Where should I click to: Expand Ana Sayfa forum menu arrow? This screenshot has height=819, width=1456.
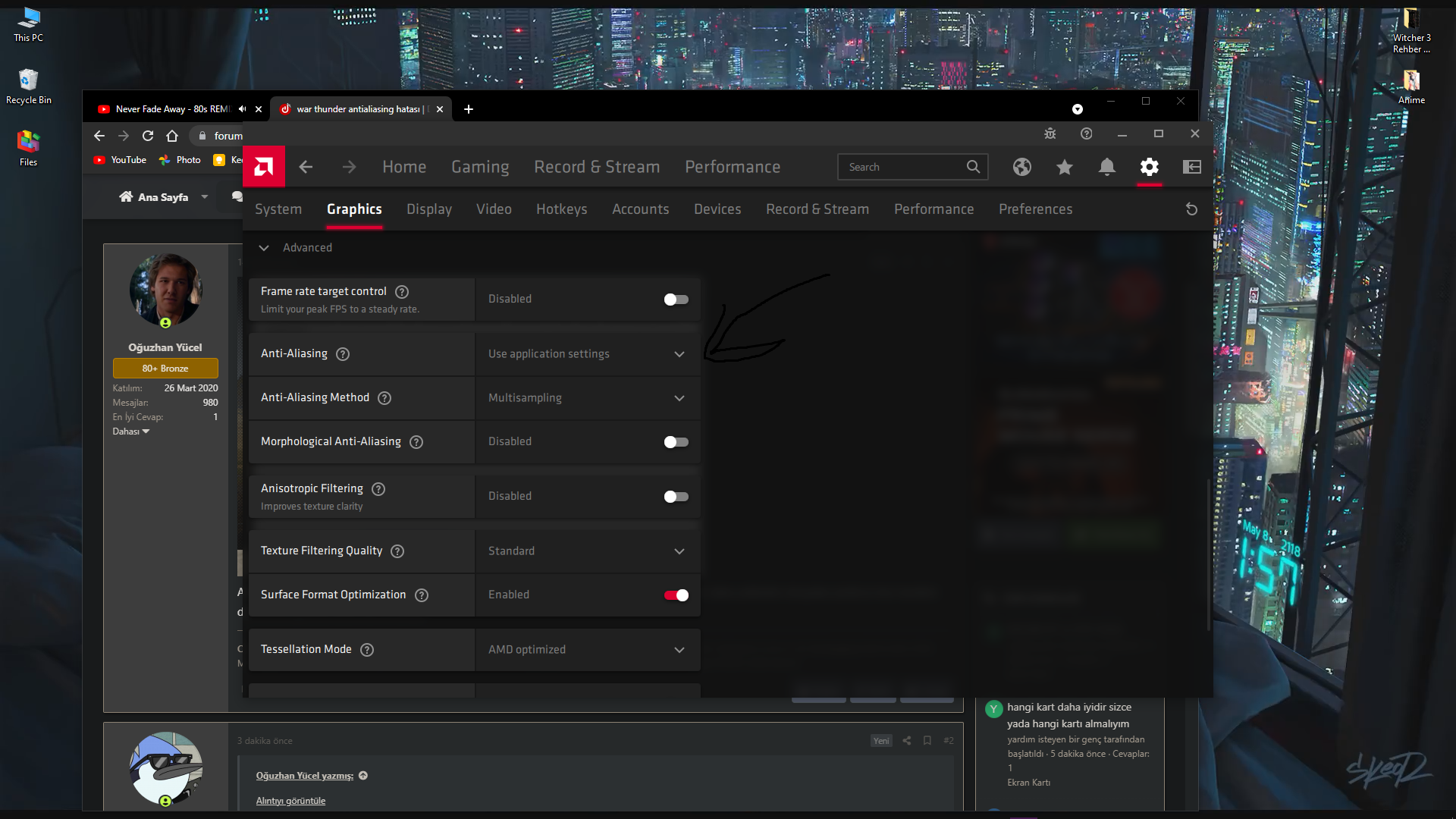205,197
